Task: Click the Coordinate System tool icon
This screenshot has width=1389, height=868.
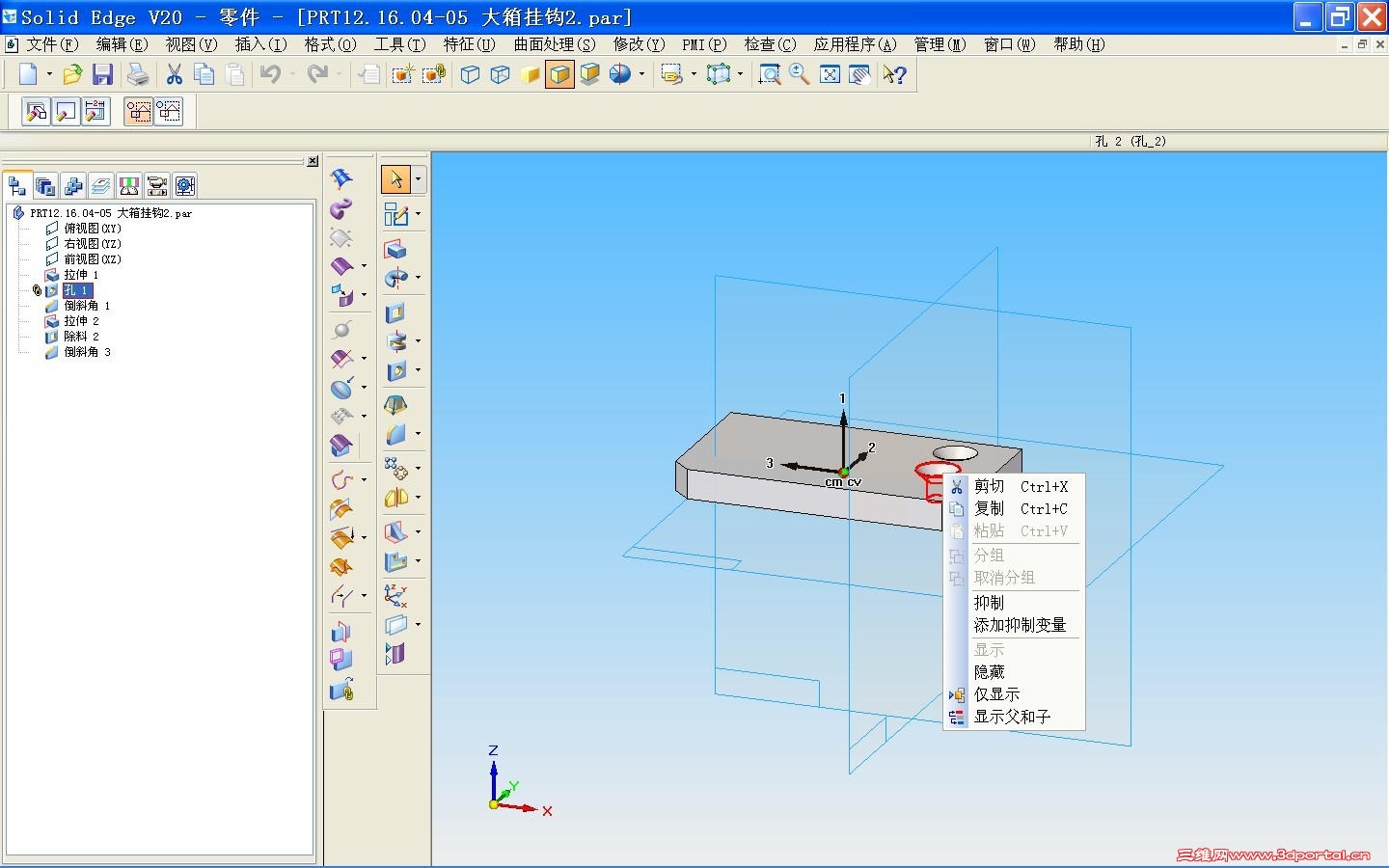Action: pos(395,595)
